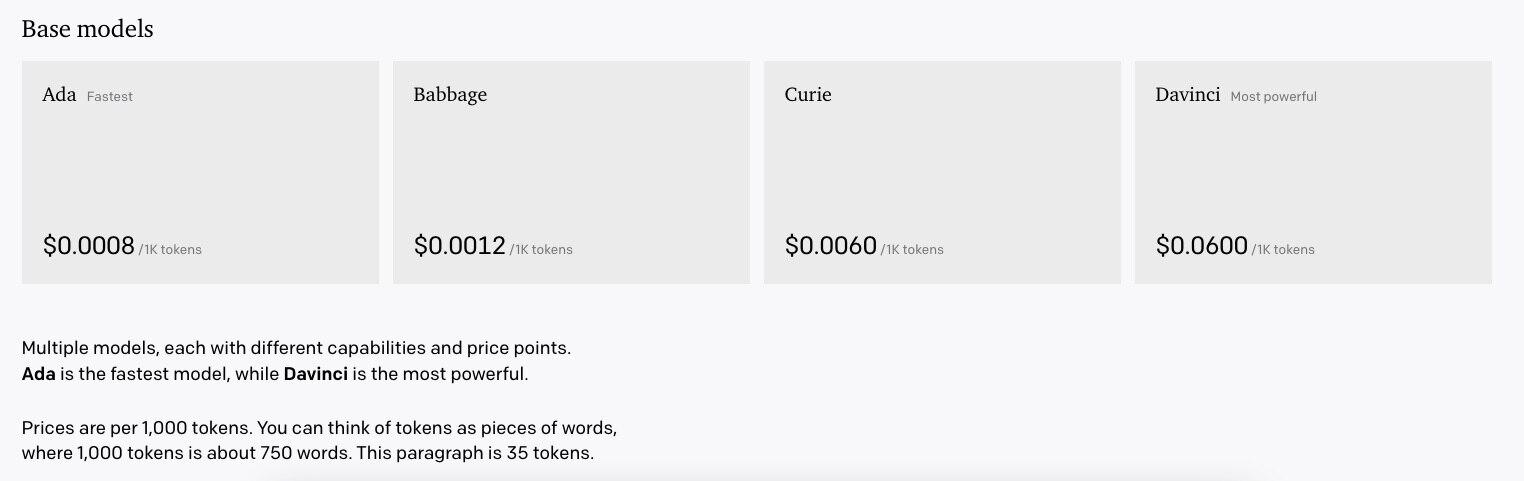
Task: Click the $0.0060 price for Curie
Action: 831,245
